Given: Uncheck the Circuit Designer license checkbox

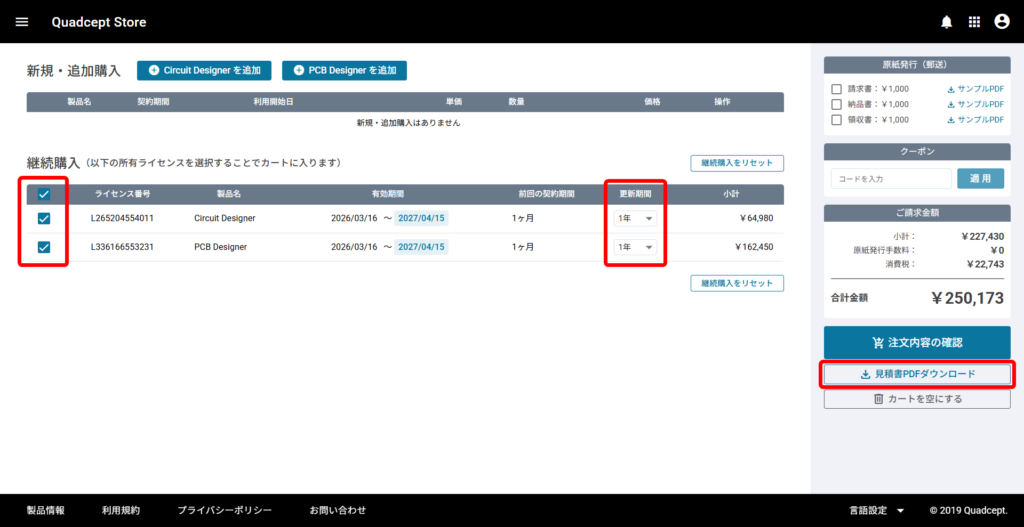Looking at the screenshot, I should coord(43,219).
